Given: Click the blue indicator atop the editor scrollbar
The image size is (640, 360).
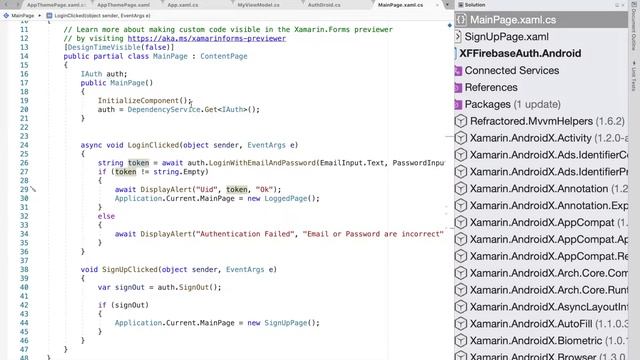Looking at the screenshot, I should point(449,25).
